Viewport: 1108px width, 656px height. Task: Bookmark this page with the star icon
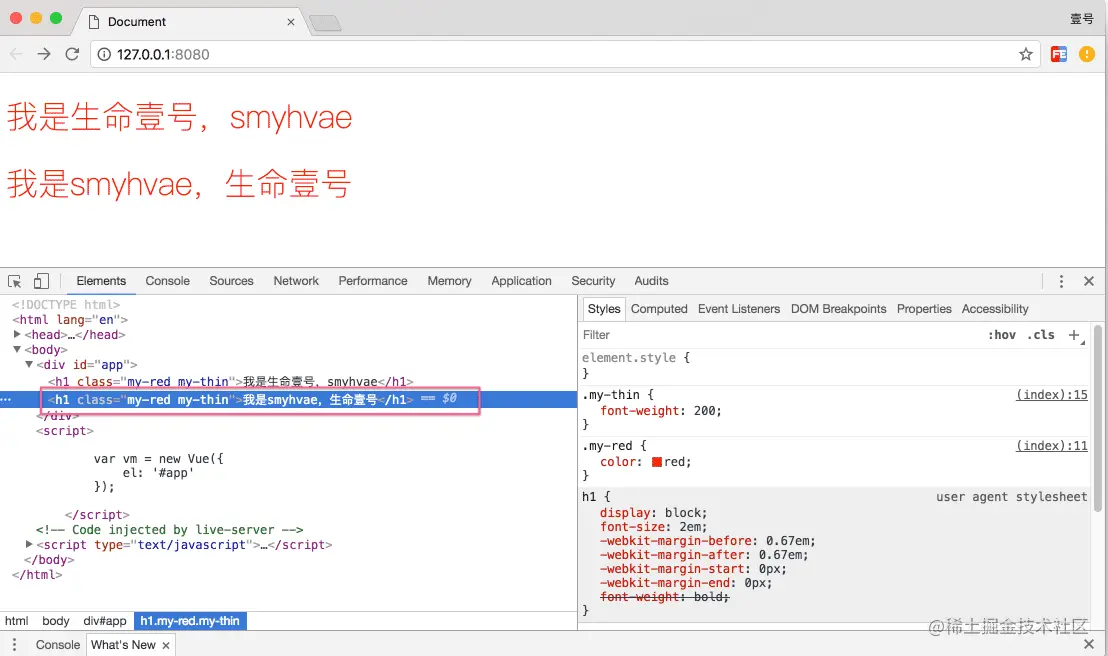pyautogui.click(x=1025, y=54)
